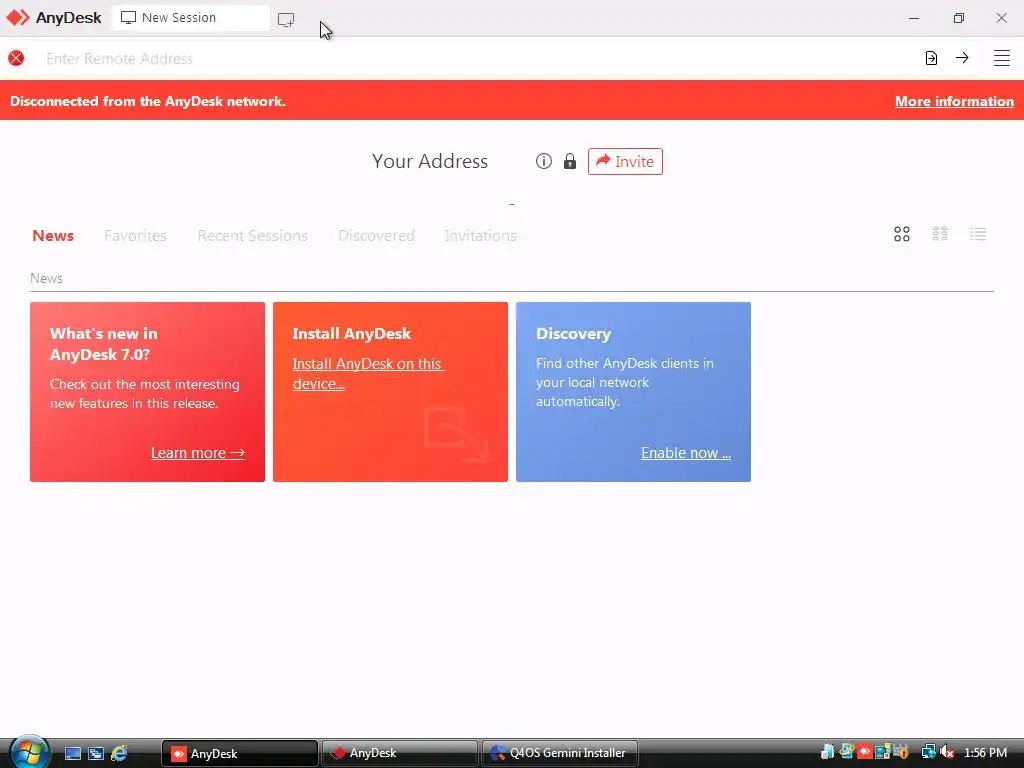Open the Windows Start orb
Screen dimensions: 1024x768
[28, 752]
